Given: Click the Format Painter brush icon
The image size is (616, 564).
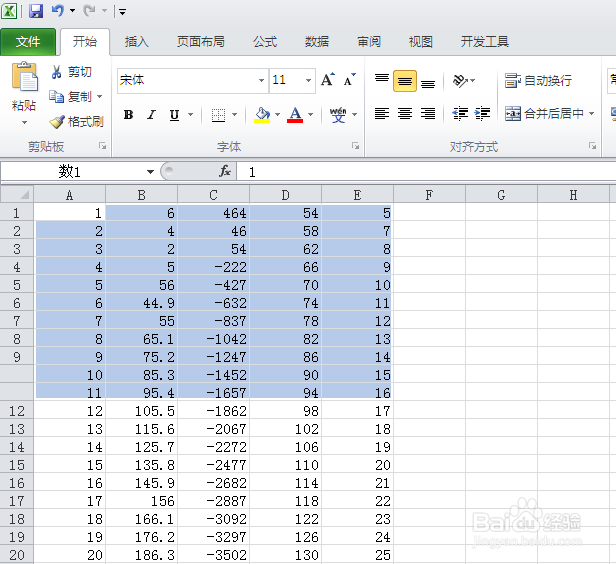Looking at the screenshot, I should click(x=57, y=122).
